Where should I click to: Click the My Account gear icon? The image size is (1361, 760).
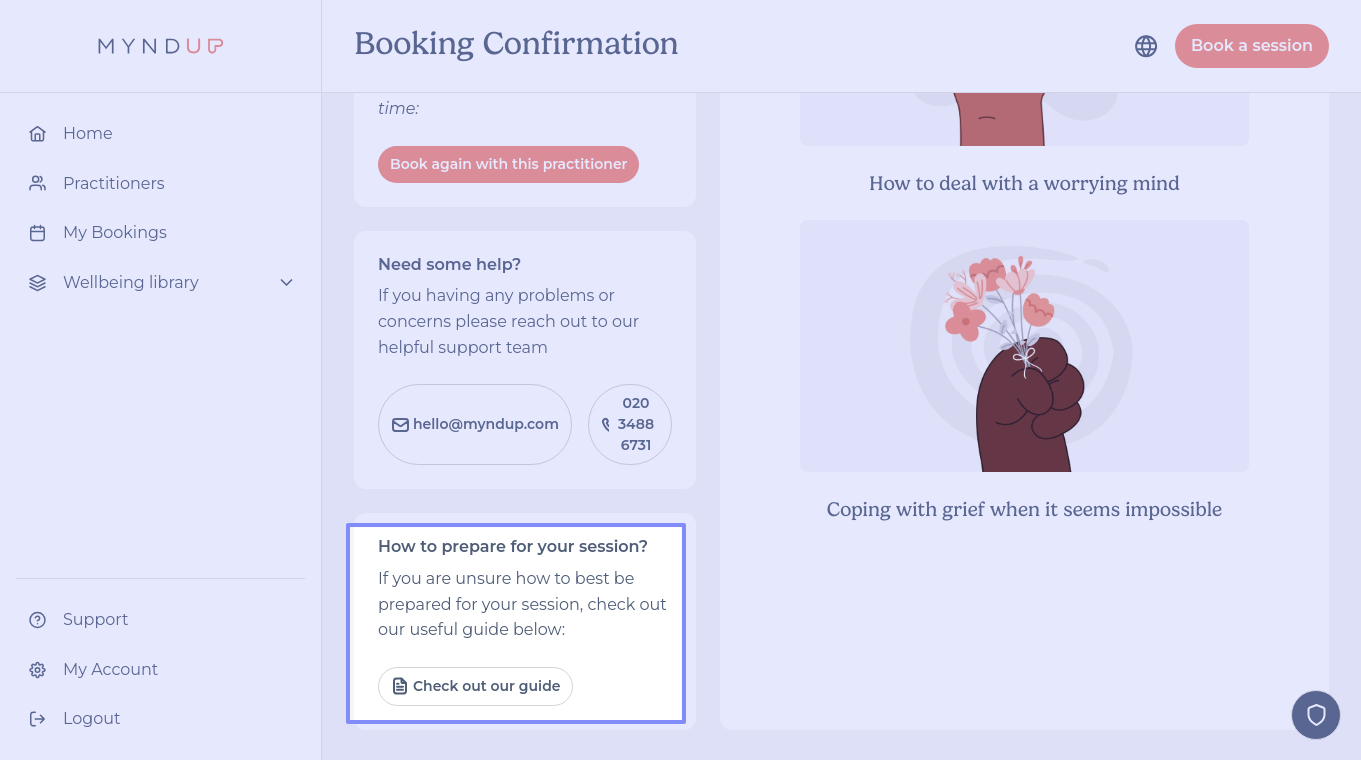click(38, 670)
